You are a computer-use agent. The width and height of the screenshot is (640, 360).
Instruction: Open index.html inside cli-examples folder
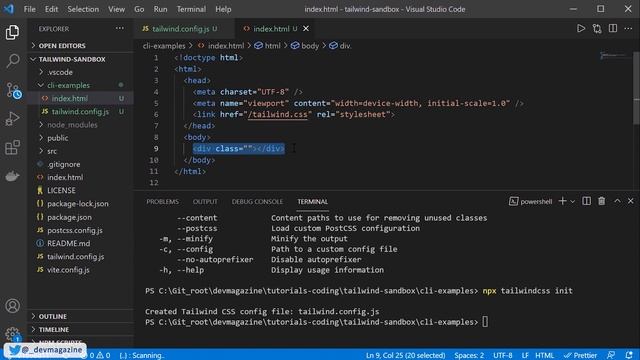pos(70,98)
